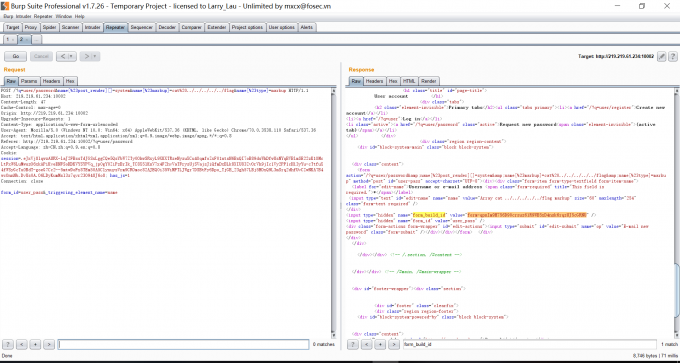Open the Repeater menu in menu bar
Screen dimensions: 680x363
coord(43,16)
